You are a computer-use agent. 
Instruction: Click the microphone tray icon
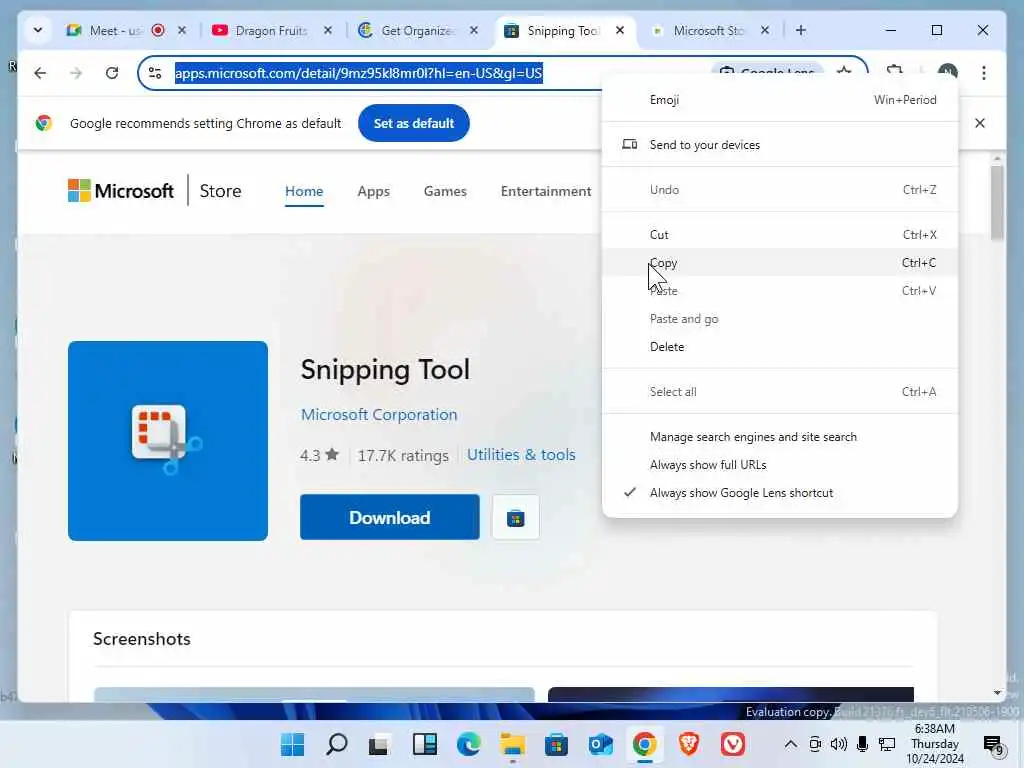tap(862, 744)
